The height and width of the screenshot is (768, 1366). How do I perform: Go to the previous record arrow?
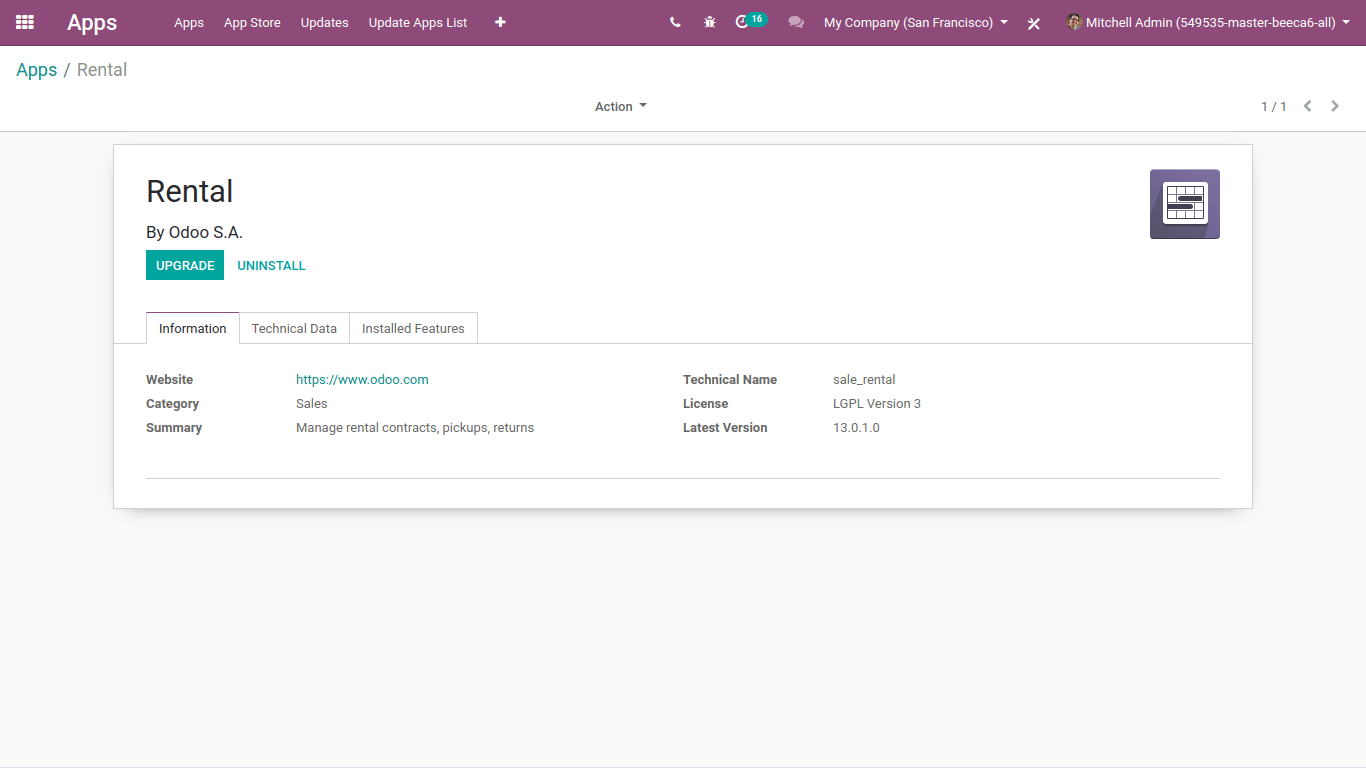1307,106
